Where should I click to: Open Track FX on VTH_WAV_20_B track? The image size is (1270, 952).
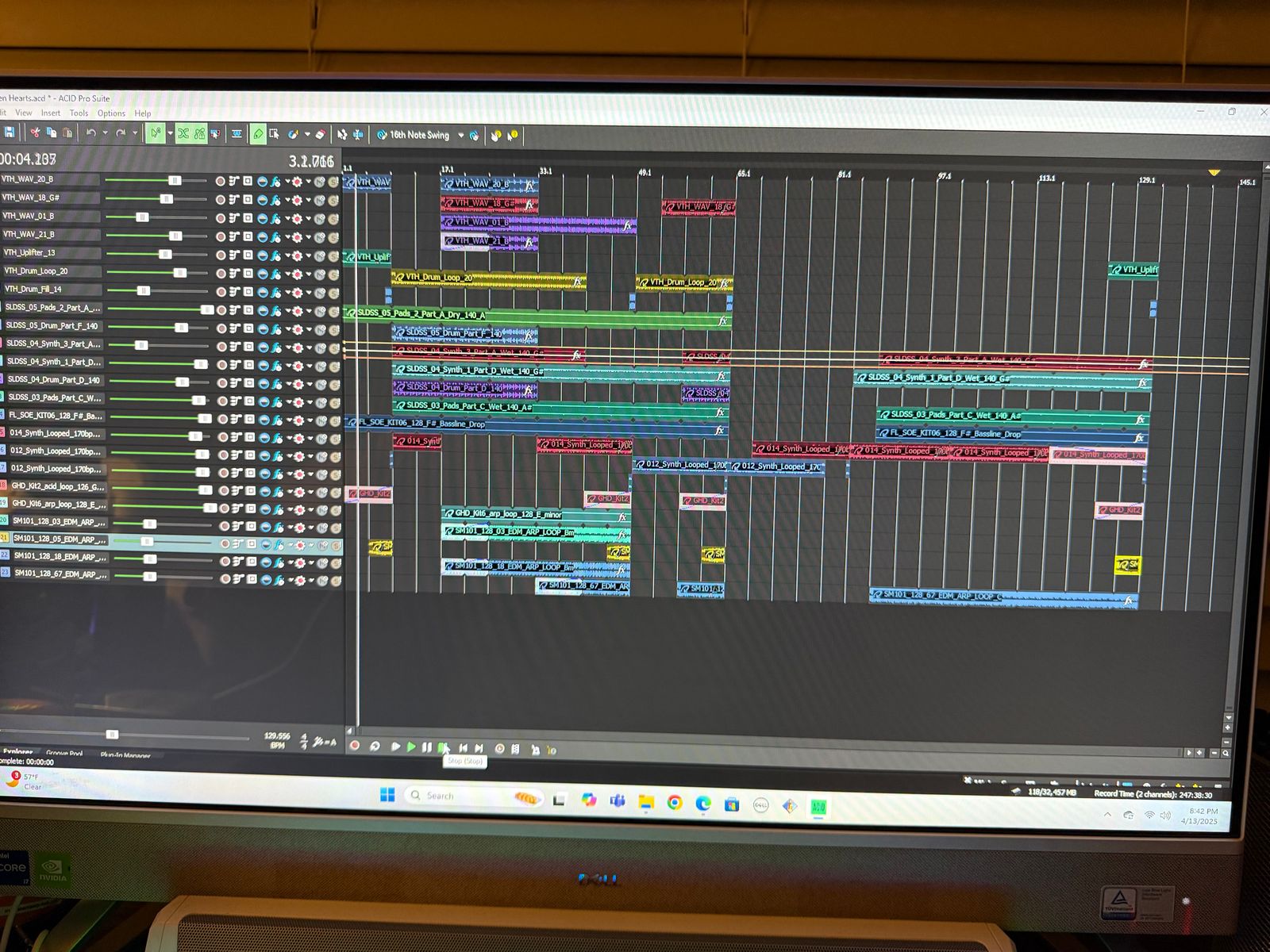275,182
